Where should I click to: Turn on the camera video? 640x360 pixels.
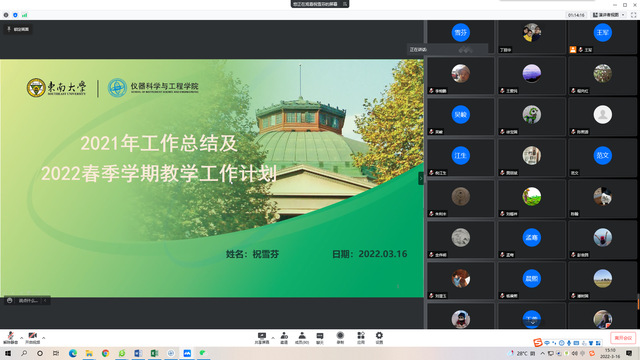33,338
